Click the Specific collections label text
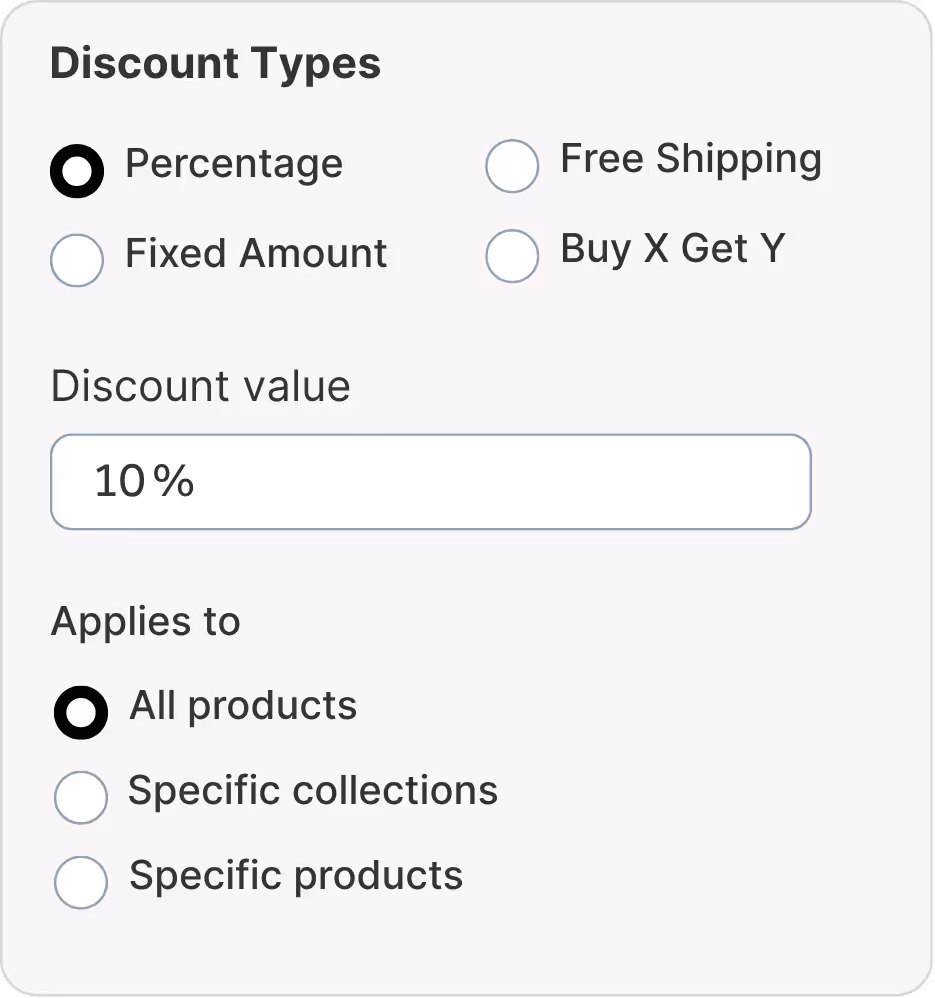 pyautogui.click(x=312, y=790)
